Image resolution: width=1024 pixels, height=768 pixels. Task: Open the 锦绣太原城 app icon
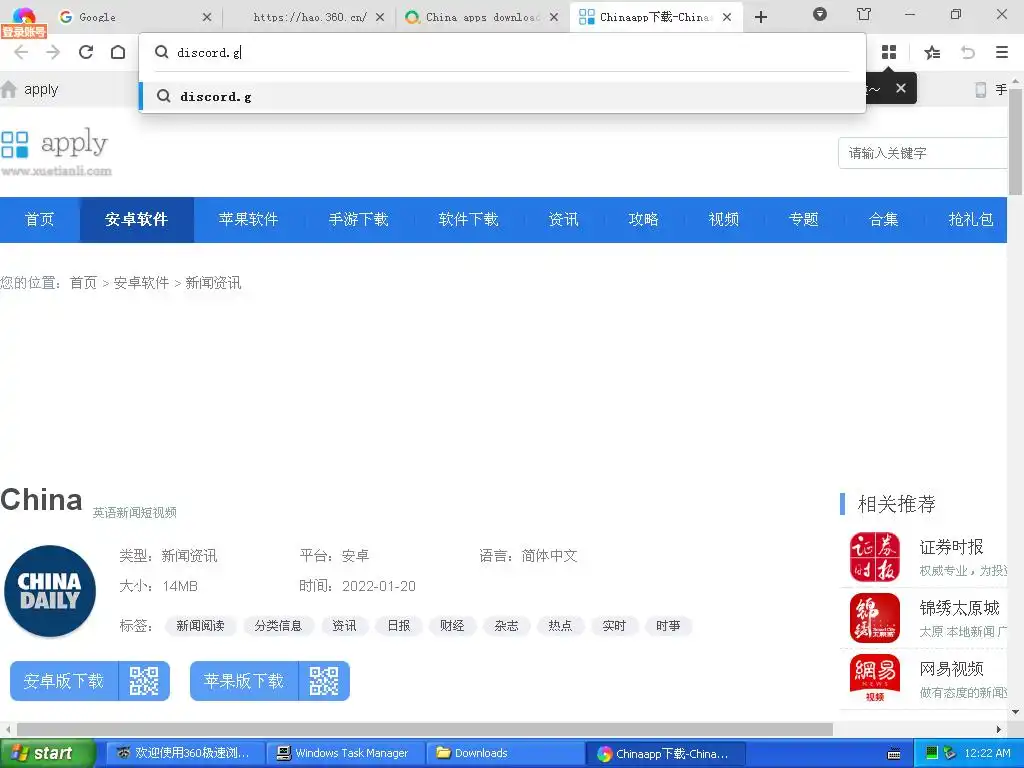tap(874, 618)
